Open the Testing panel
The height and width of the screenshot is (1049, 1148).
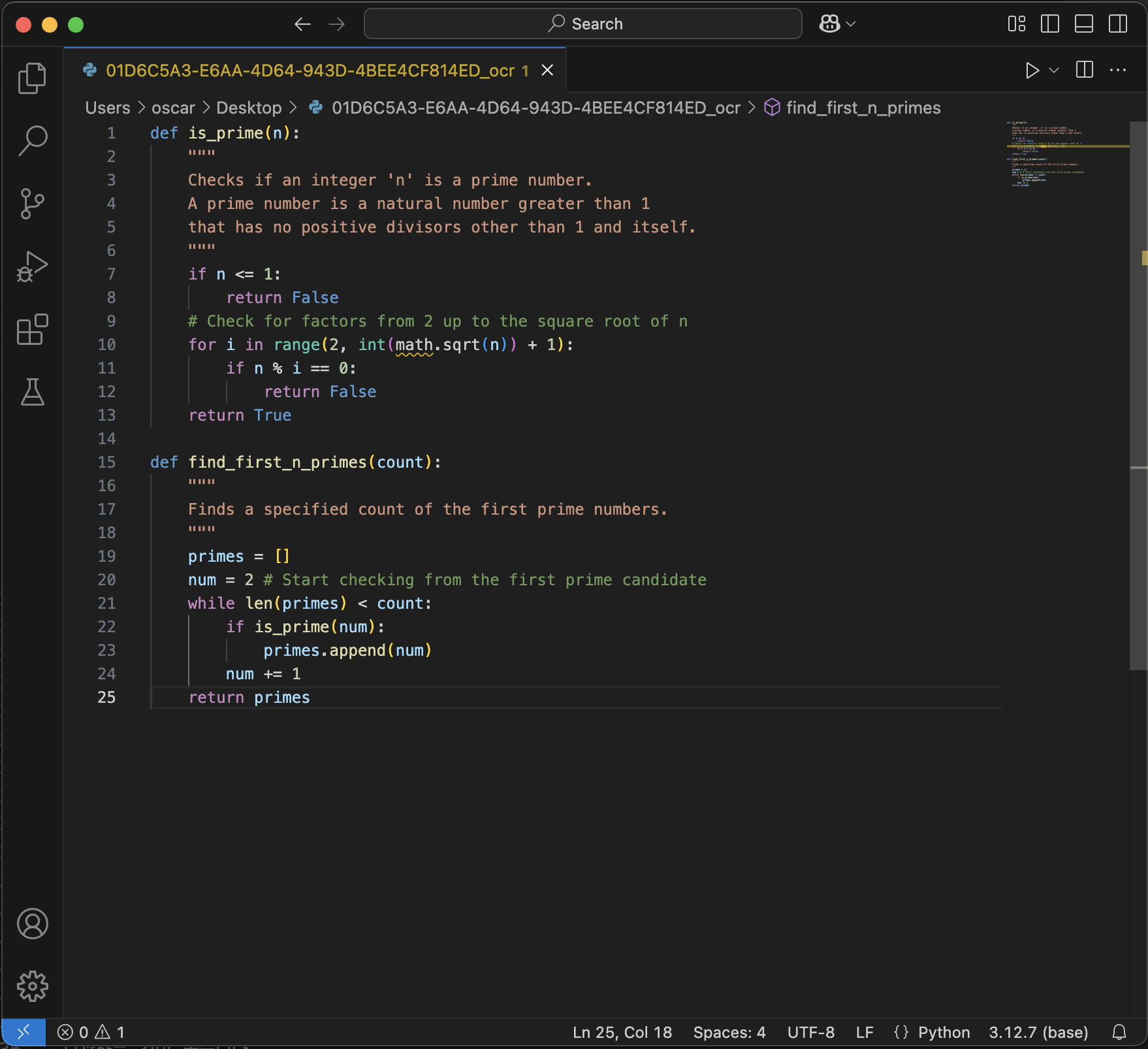[32, 393]
